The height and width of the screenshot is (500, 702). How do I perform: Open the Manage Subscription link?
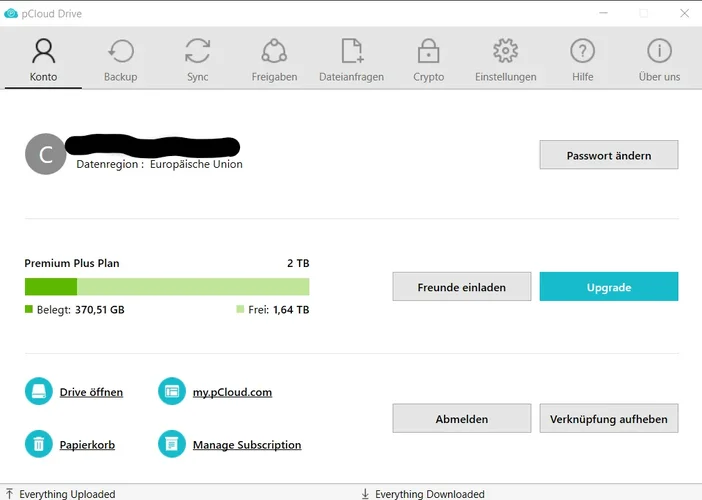click(x=247, y=445)
